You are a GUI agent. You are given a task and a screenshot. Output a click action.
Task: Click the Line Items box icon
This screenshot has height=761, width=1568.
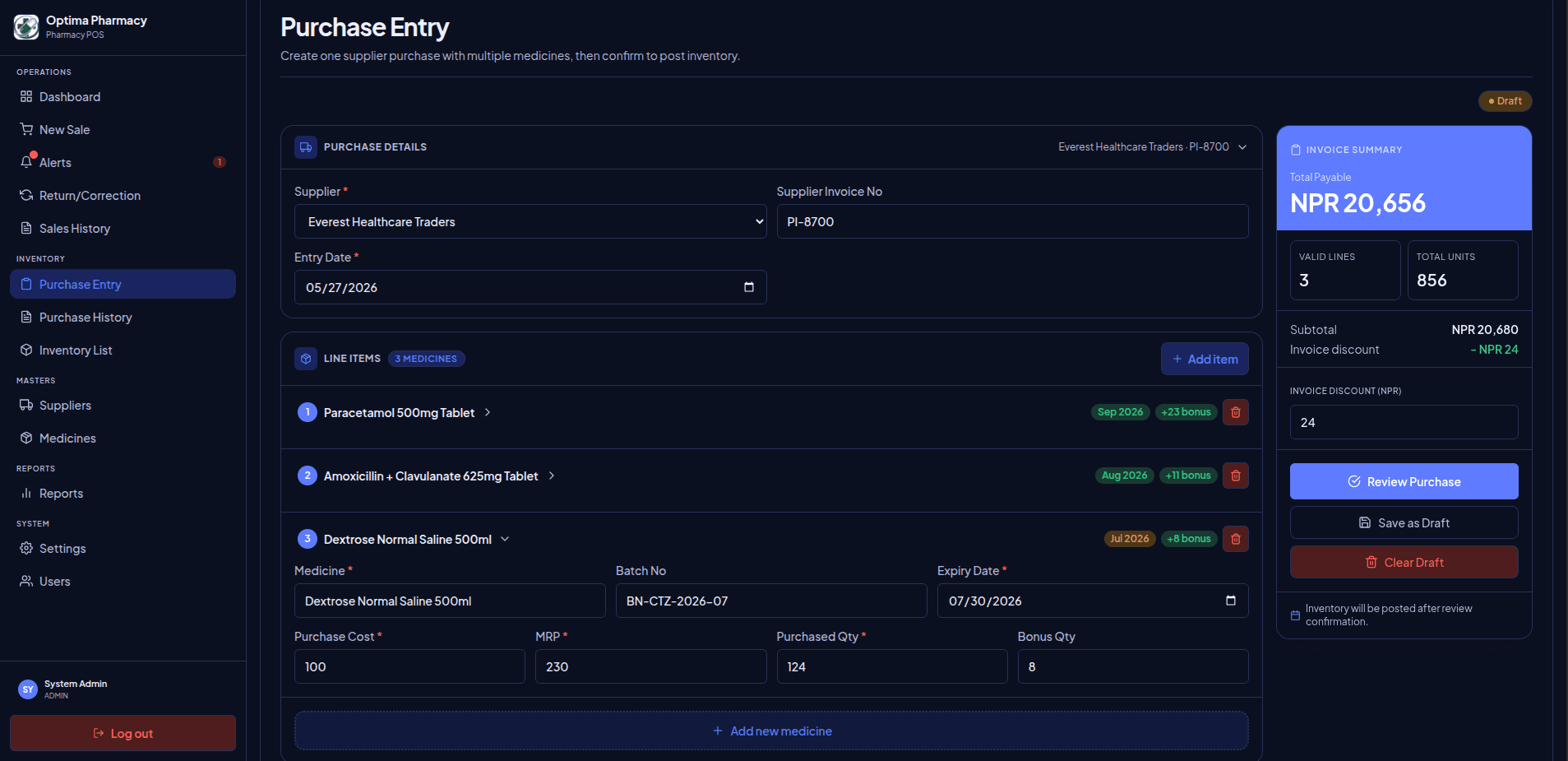click(306, 359)
